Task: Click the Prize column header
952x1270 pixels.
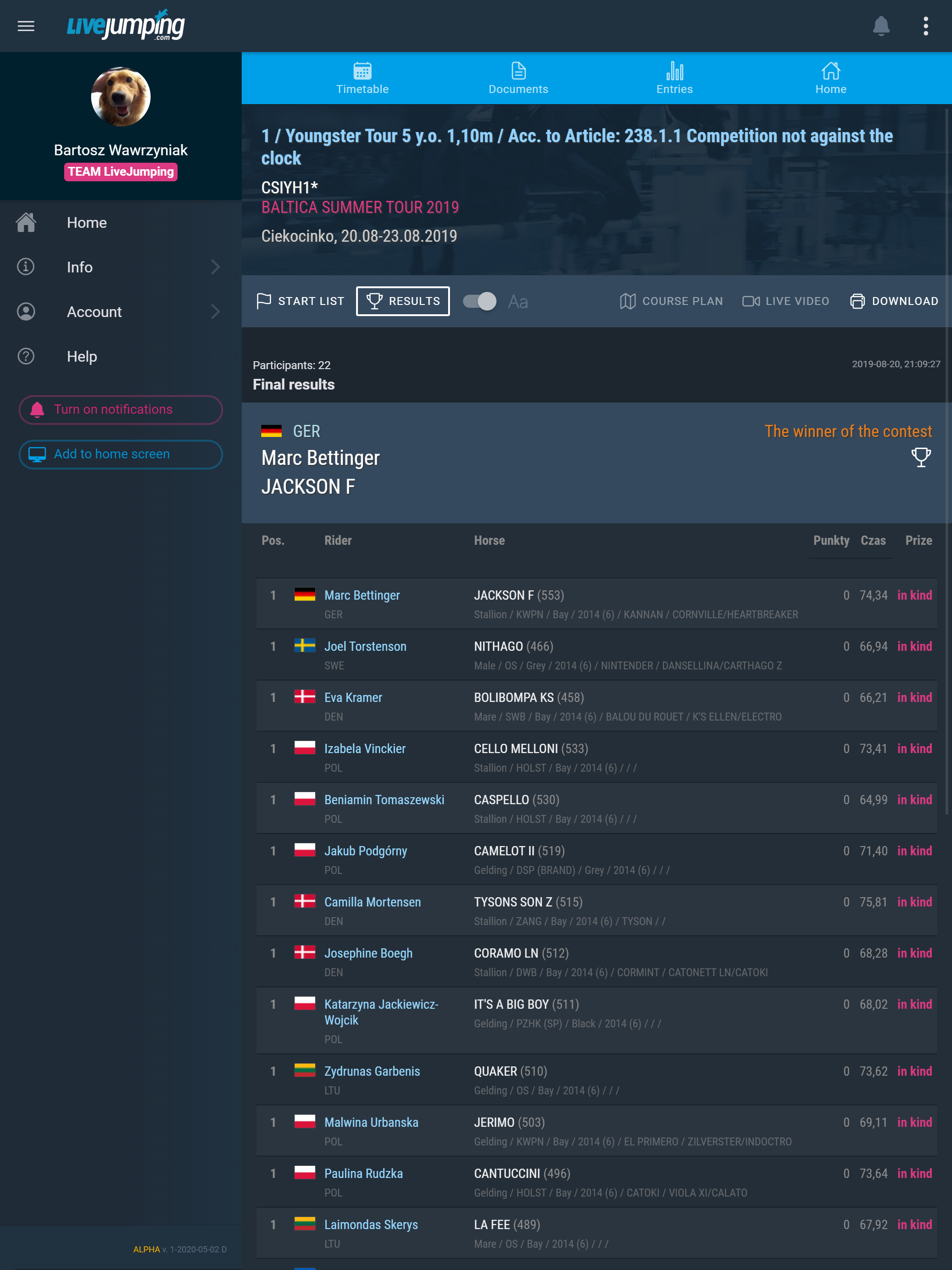Action: [919, 540]
